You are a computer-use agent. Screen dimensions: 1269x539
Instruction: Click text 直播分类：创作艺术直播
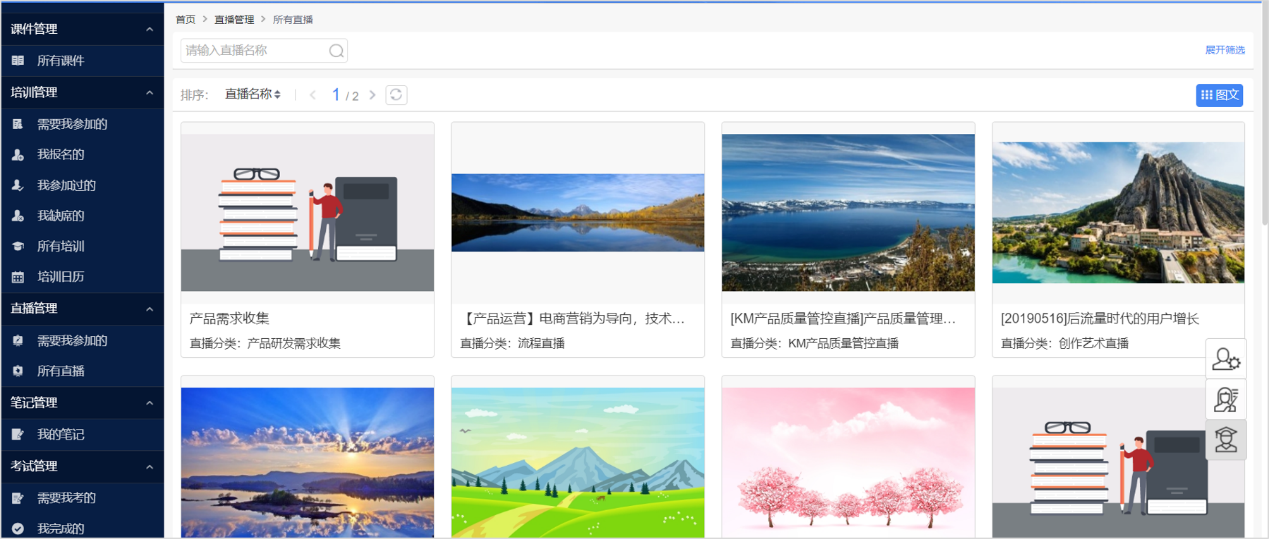[1064, 343]
